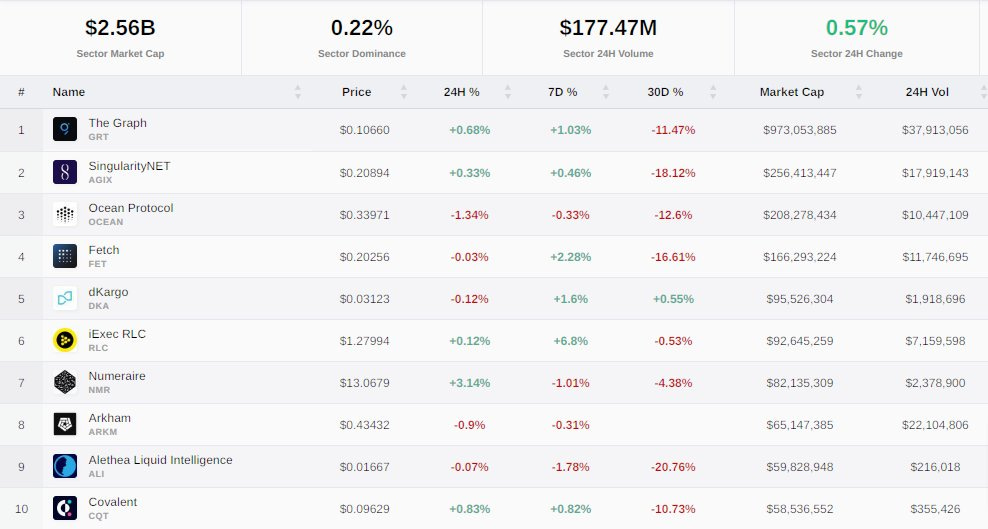988x529 pixels.
Task: Click the $177.47M Sector 24H Volume value
Action: pyautogui.click(x=608, y=28)
